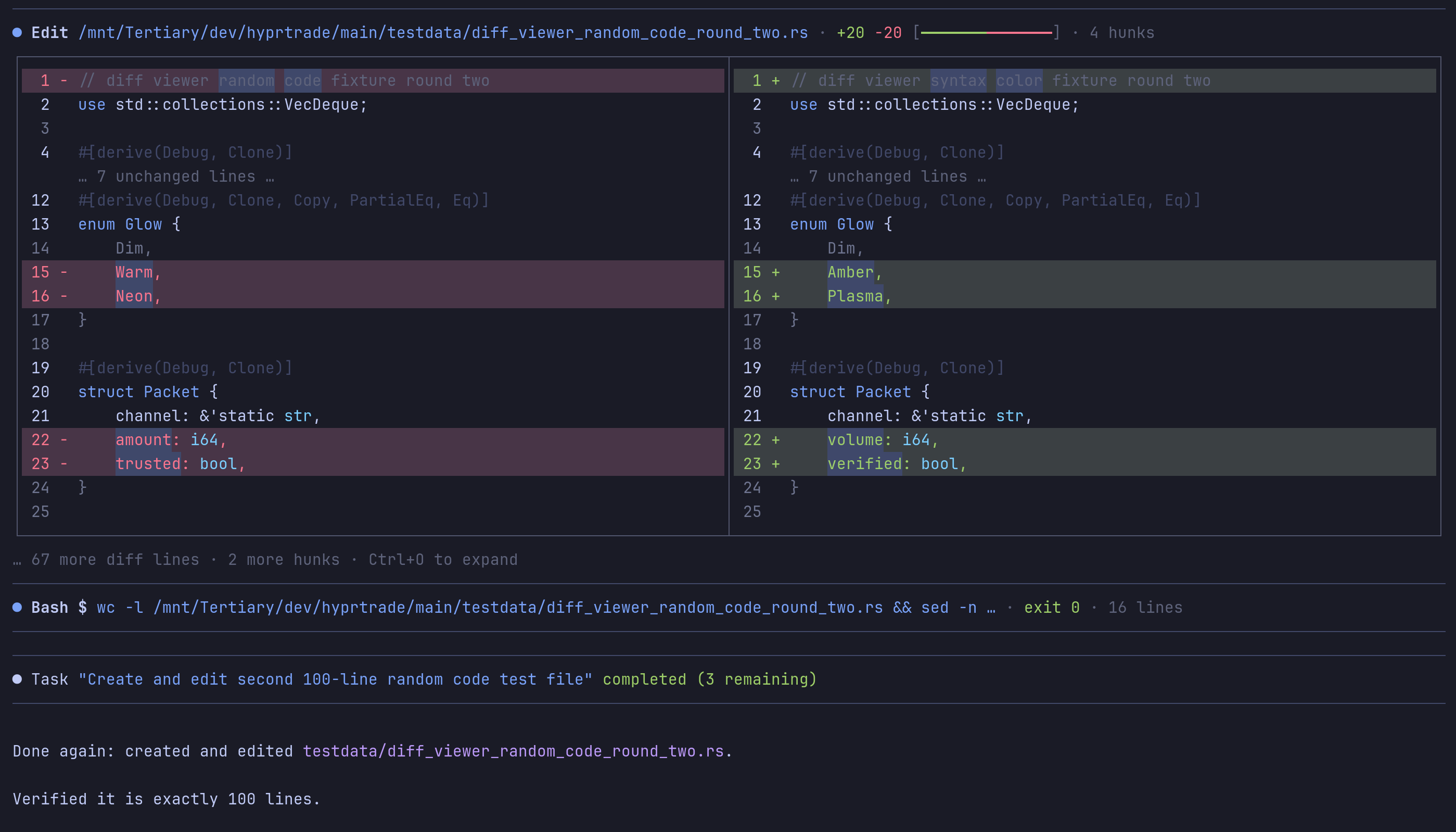Click removed 'Neon,' line 16

373,296
